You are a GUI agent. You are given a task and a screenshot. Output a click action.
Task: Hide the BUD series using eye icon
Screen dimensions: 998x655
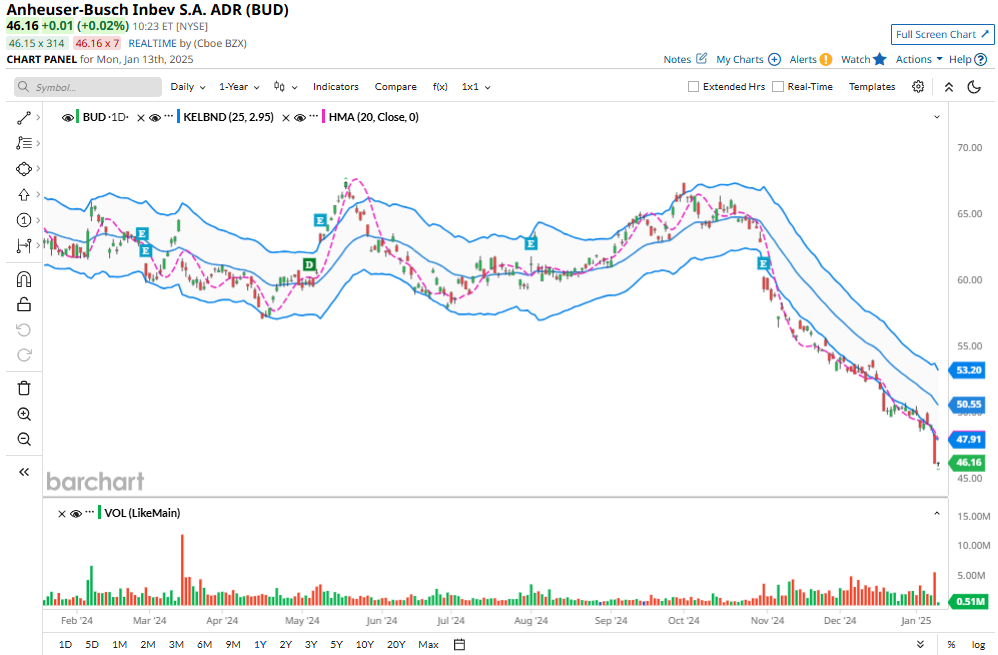pyautogui.click(x=68, y=117)
